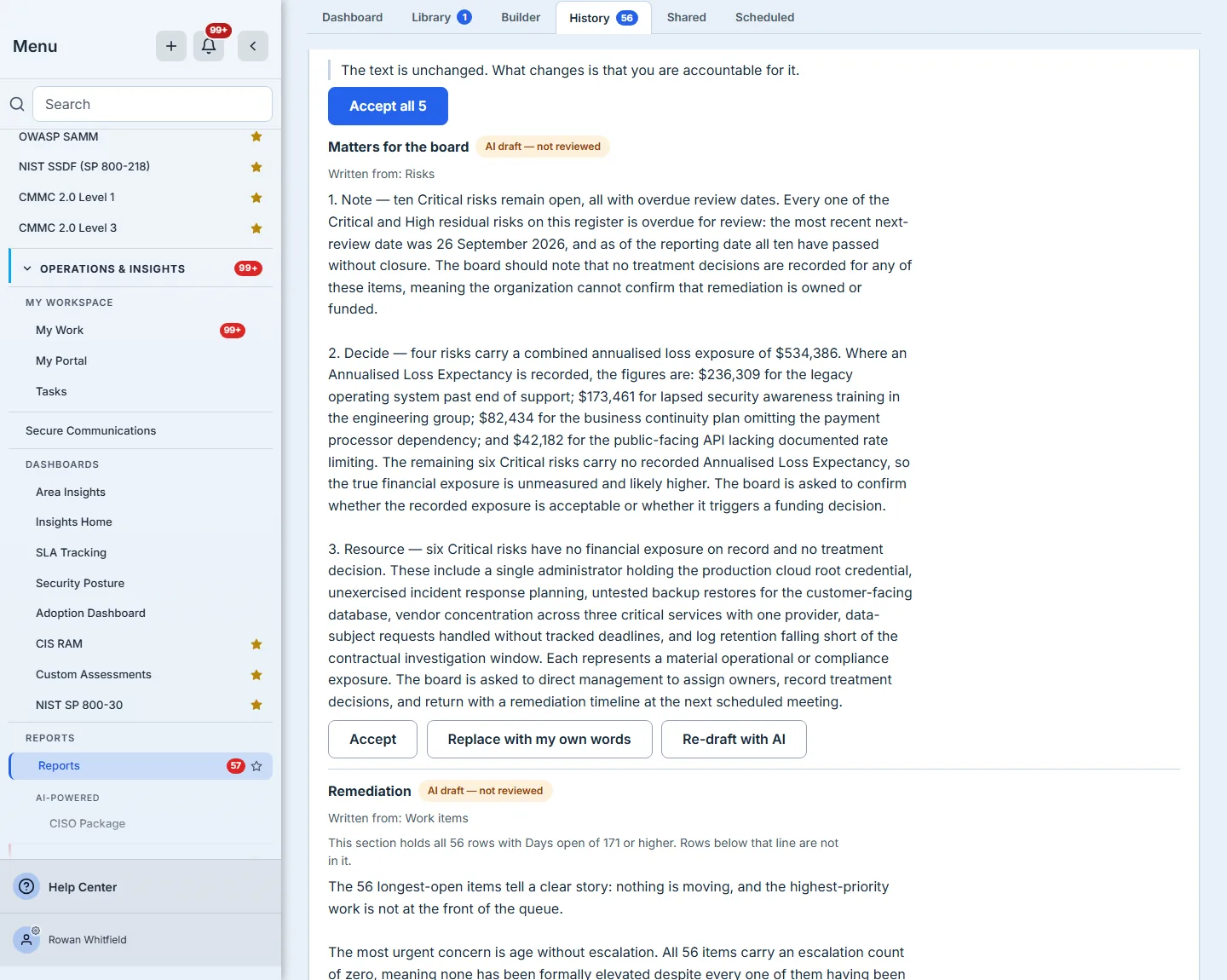
Task: Click the search magnifier icon
Action: coord(17,104)
